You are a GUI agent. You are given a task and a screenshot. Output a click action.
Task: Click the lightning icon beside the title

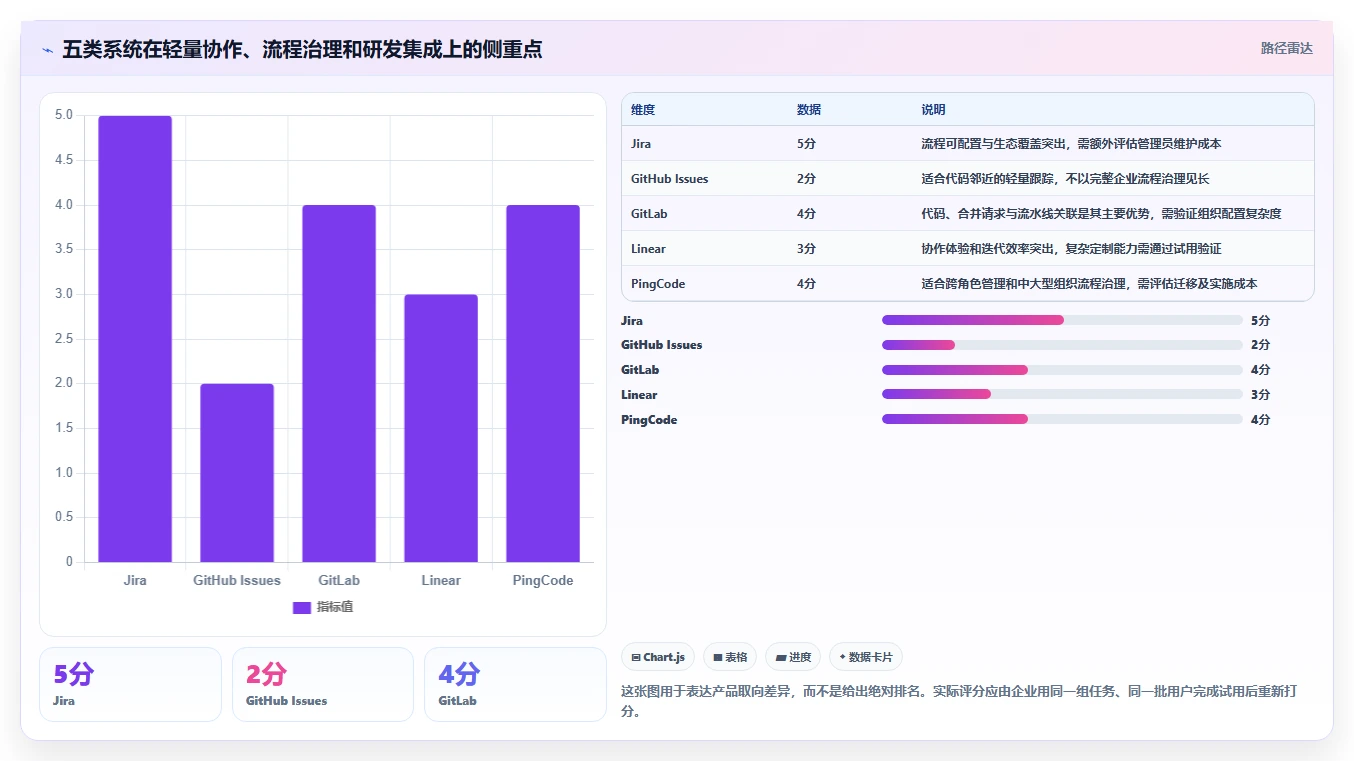[48, 49]
